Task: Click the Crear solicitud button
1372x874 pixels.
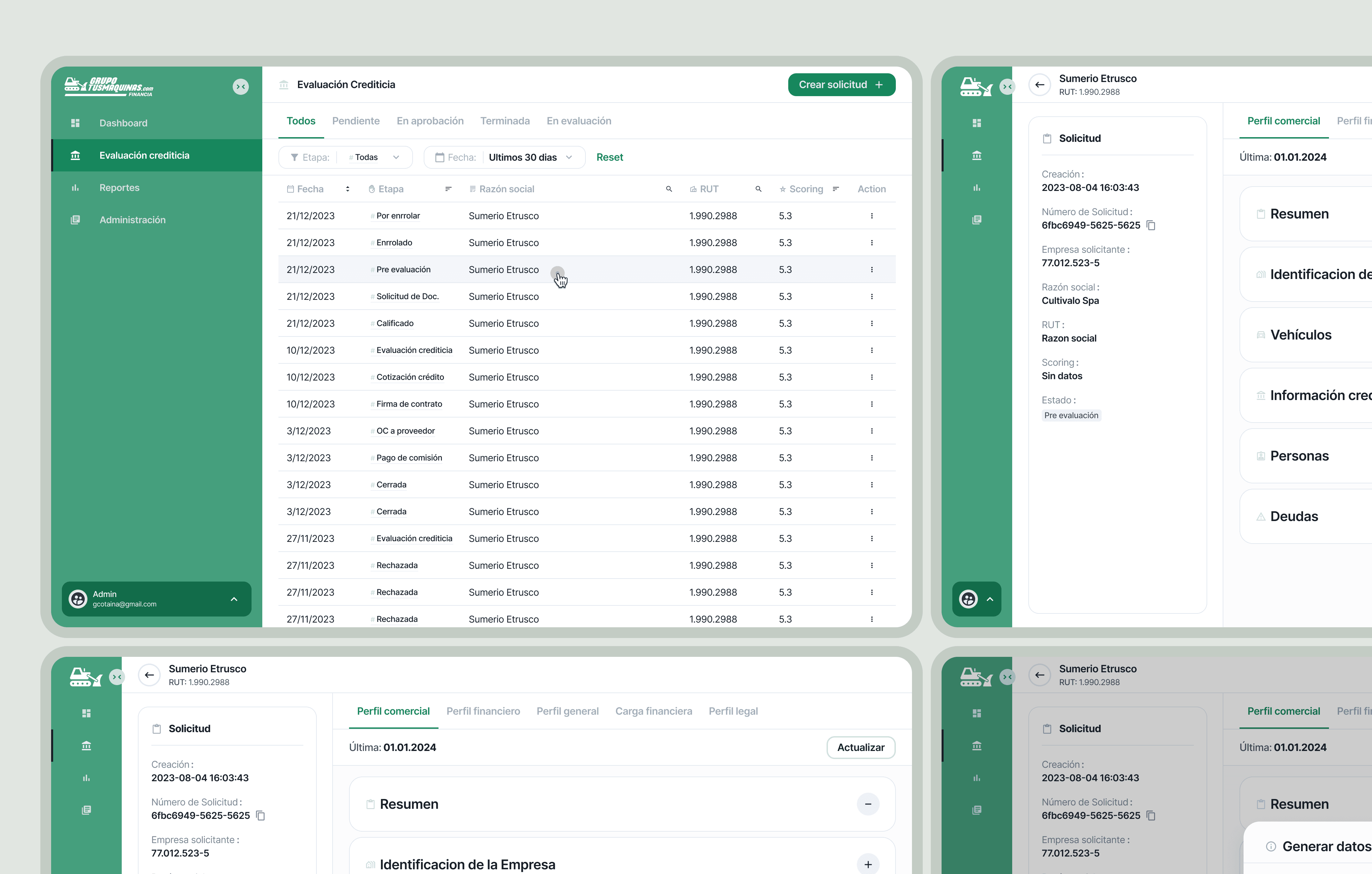Action: pyautogui.click(x=841, y=84)
